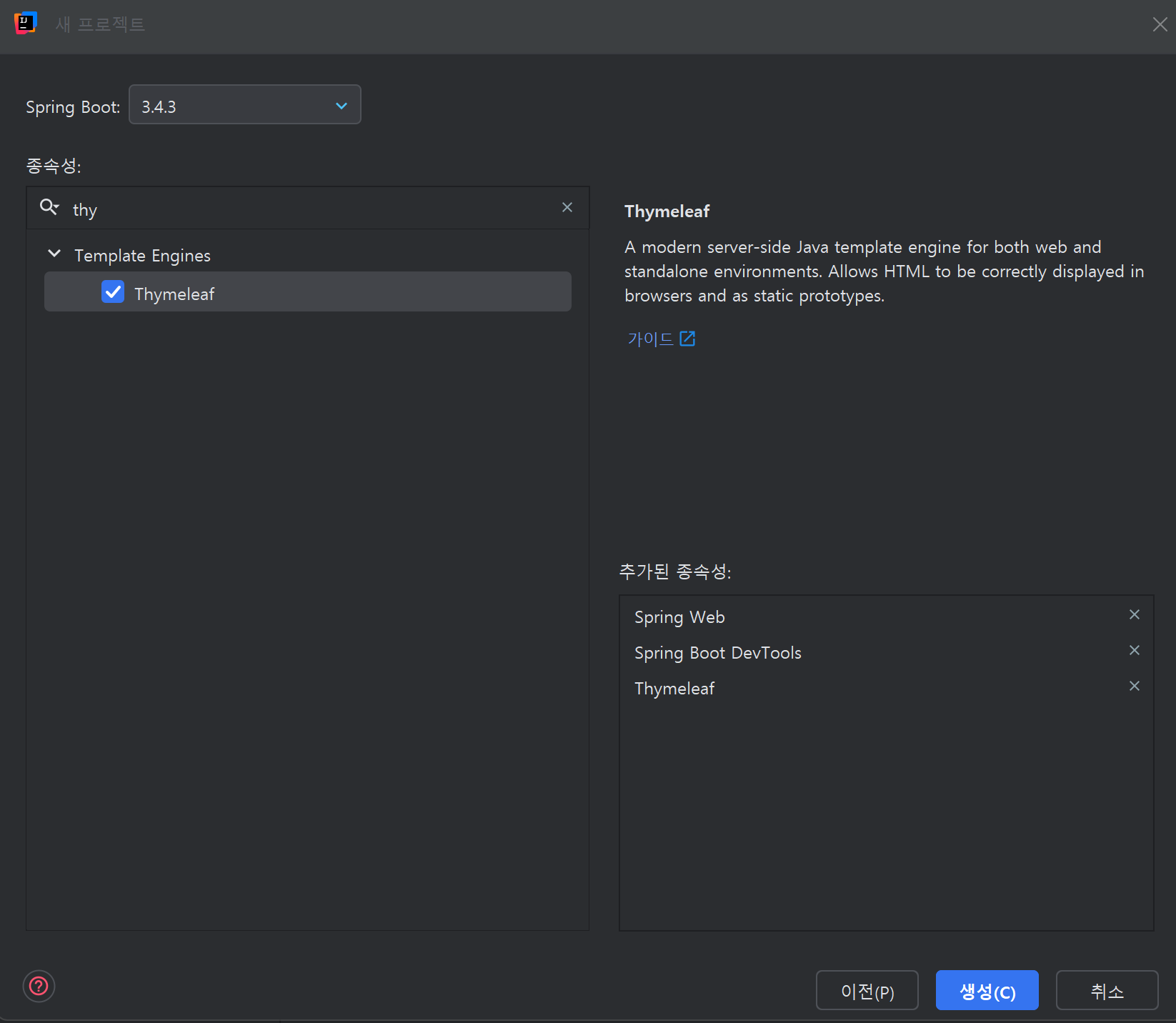The image size is (1176, 1023).
Task: Click the 취소 cancel button
Action: 1107,990
